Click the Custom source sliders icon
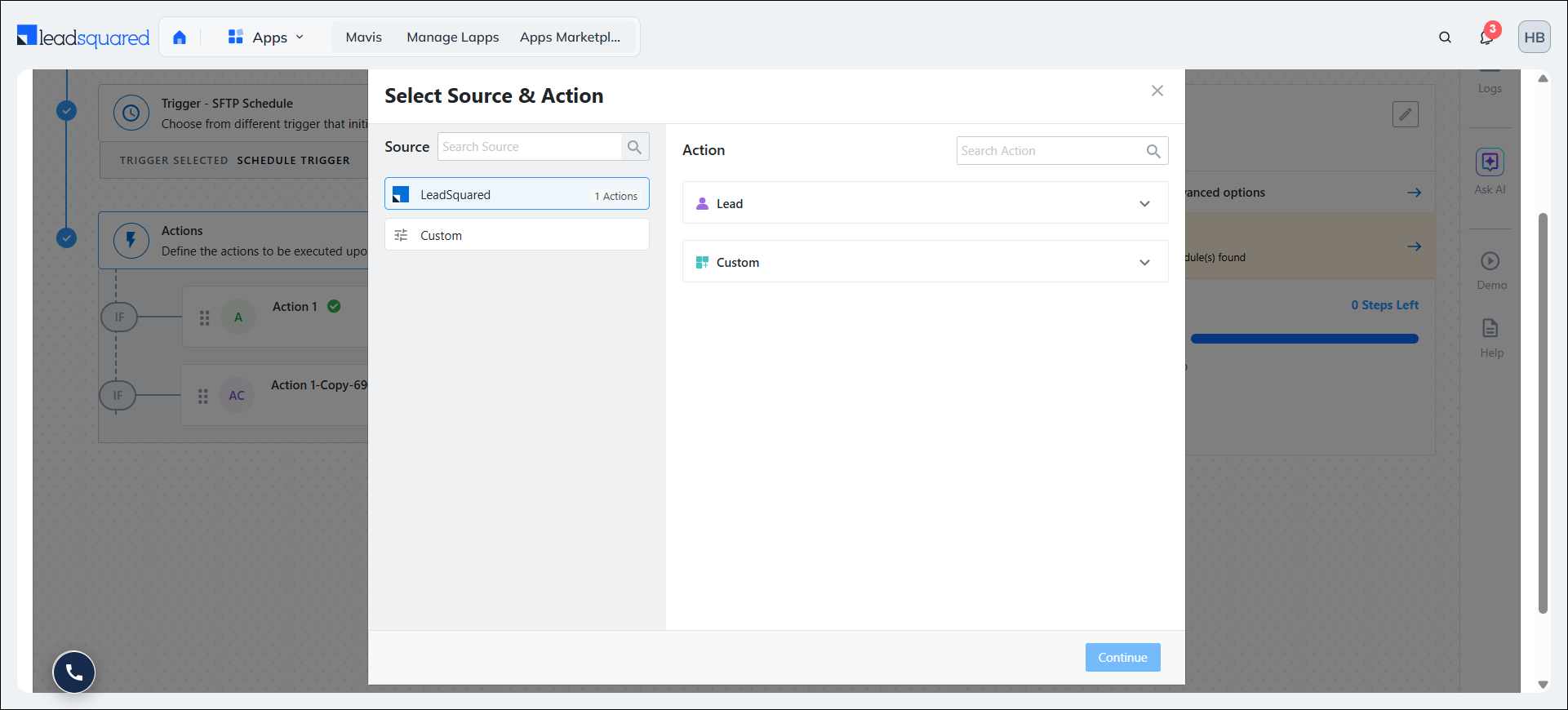1568x710 pixels. point(401,235)
